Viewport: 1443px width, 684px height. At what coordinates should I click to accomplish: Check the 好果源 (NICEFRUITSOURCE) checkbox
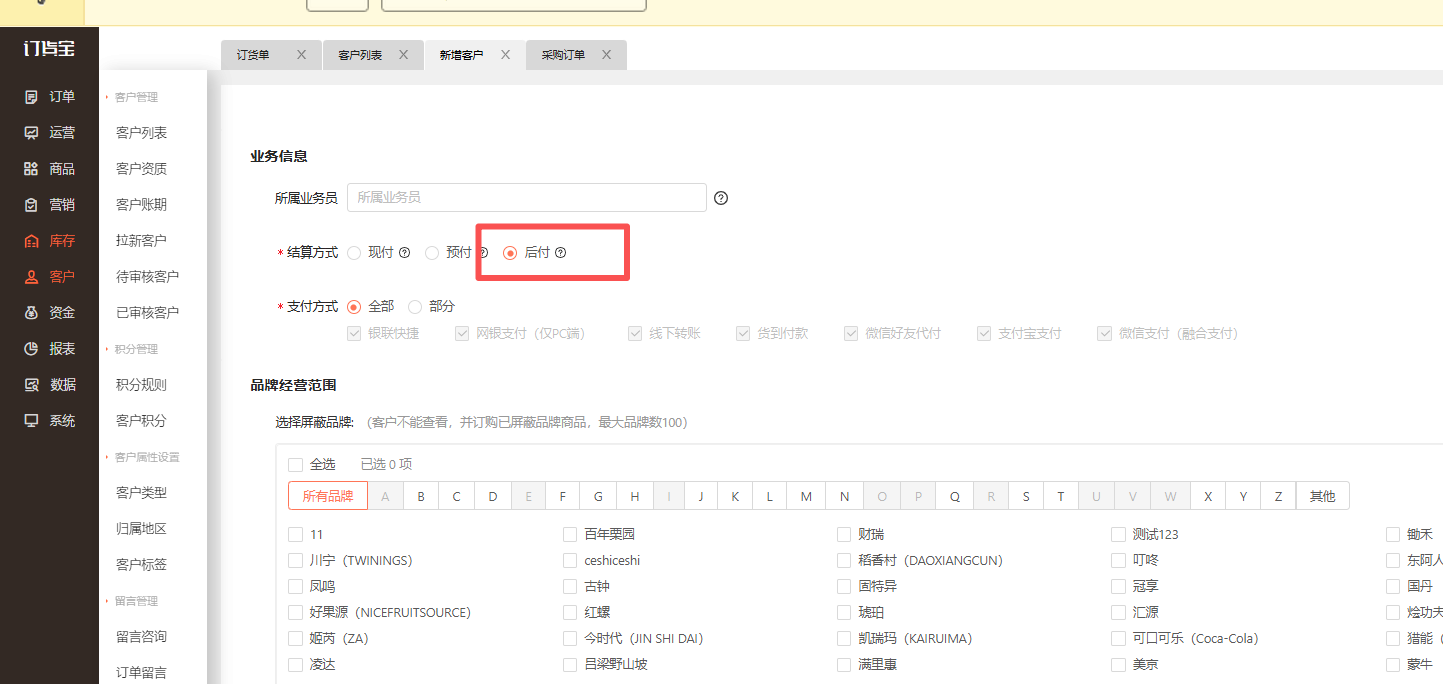[295, 613]
